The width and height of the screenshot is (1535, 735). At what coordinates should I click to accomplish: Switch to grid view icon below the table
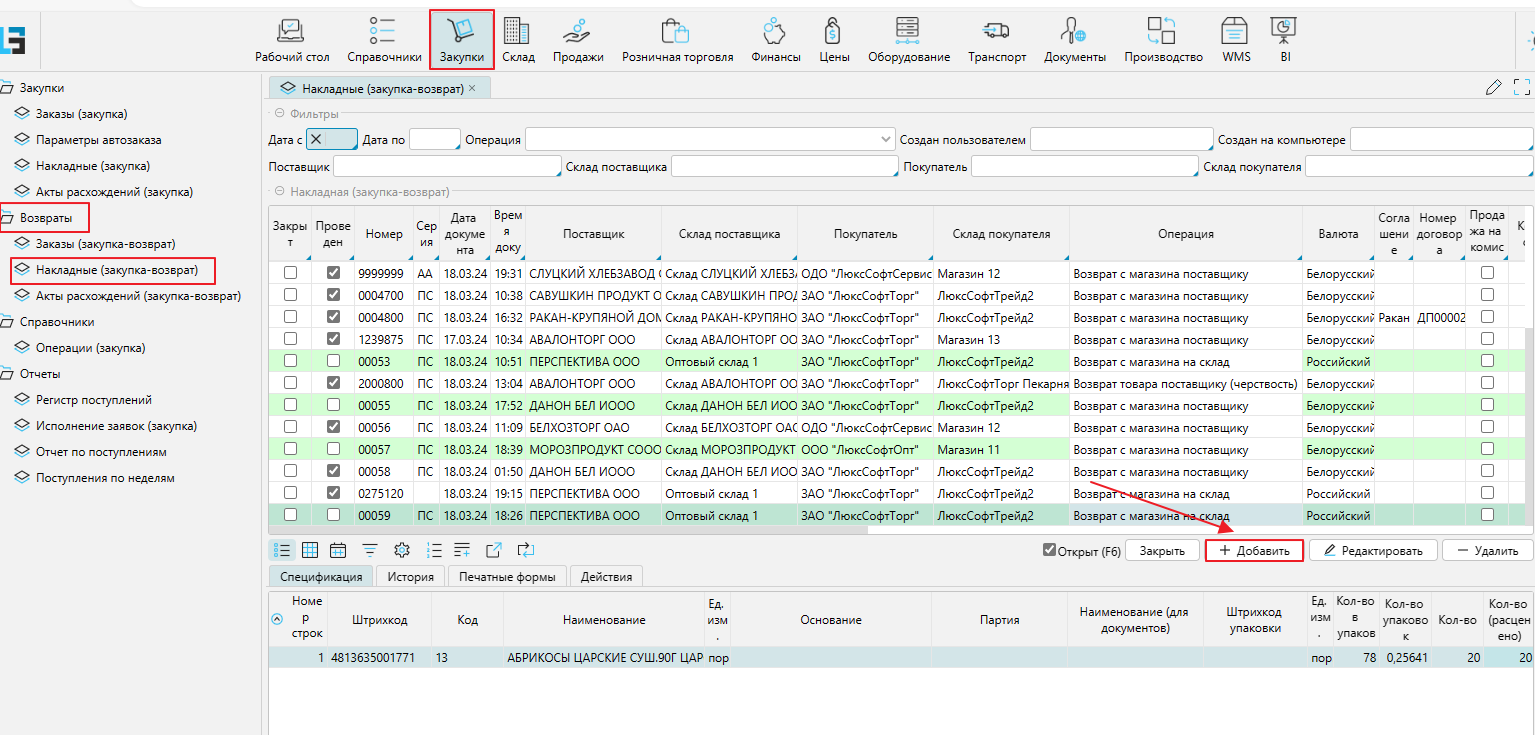tap(310, 550)
